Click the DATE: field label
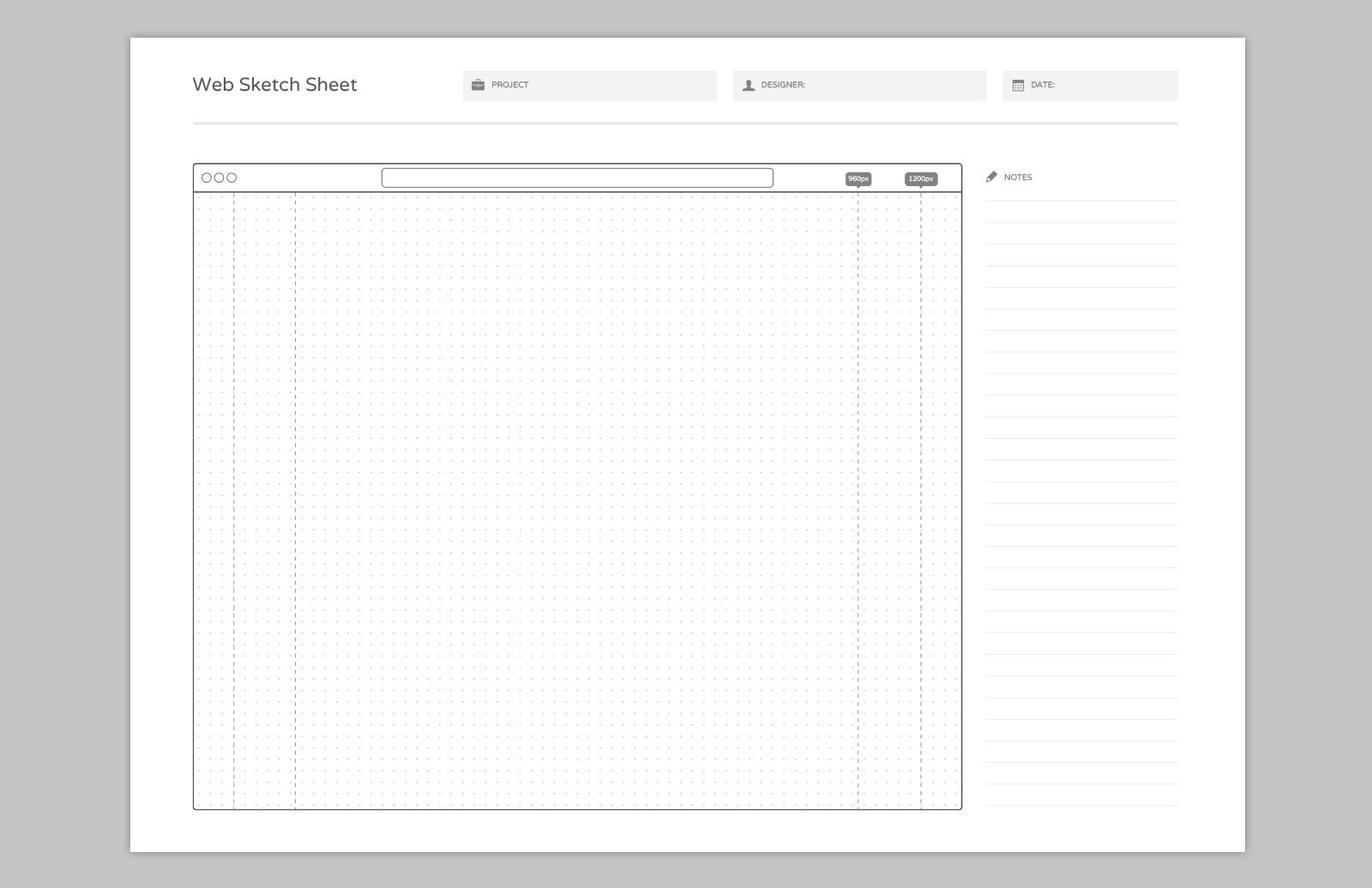The width and height of the screenshot is (1372, 888). point(1043,85)
